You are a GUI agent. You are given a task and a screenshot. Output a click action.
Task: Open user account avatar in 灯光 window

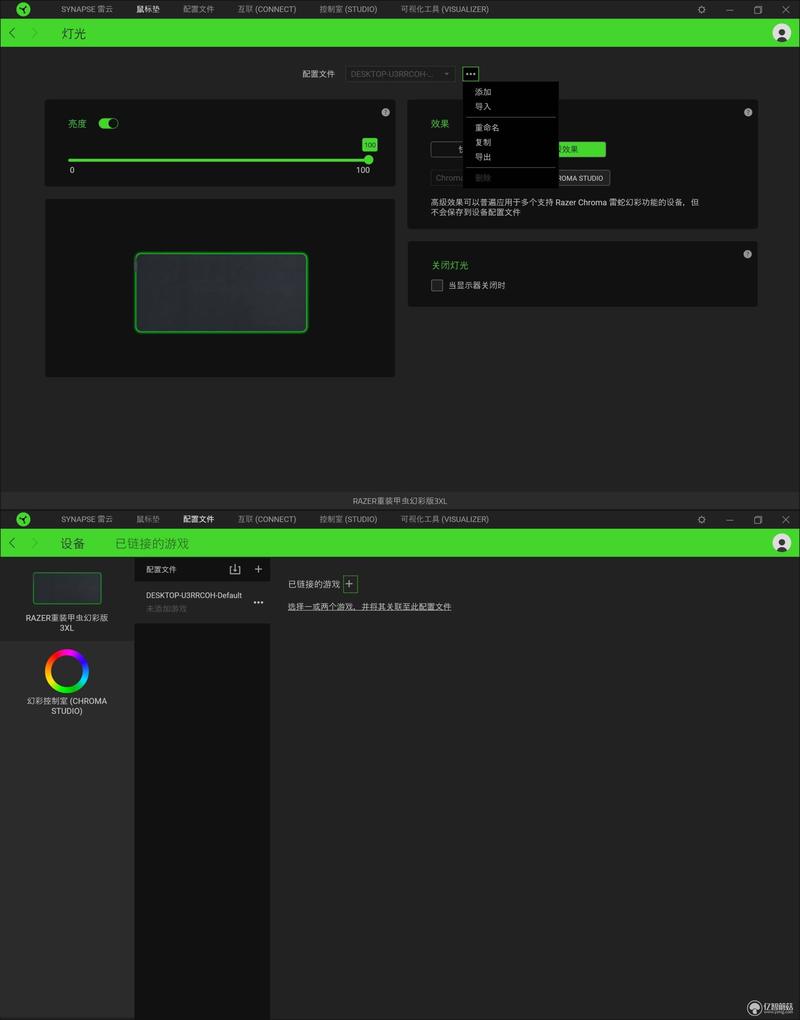[x=781, y=33]
